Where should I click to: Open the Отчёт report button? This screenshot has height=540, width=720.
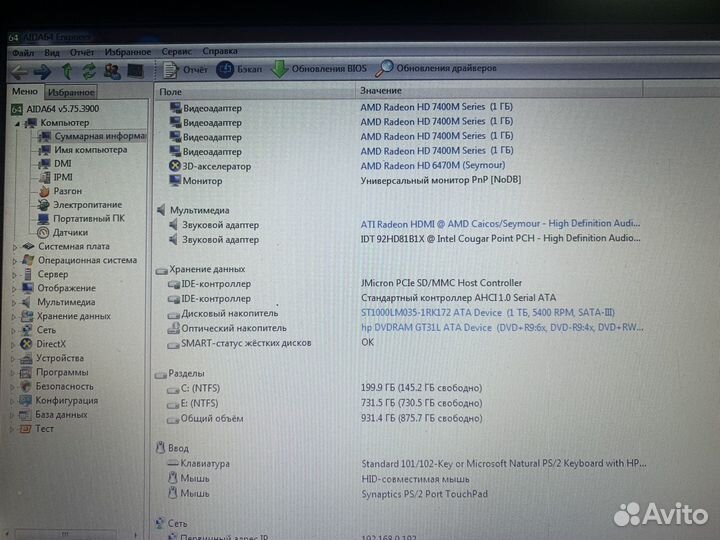click(186, 70)
